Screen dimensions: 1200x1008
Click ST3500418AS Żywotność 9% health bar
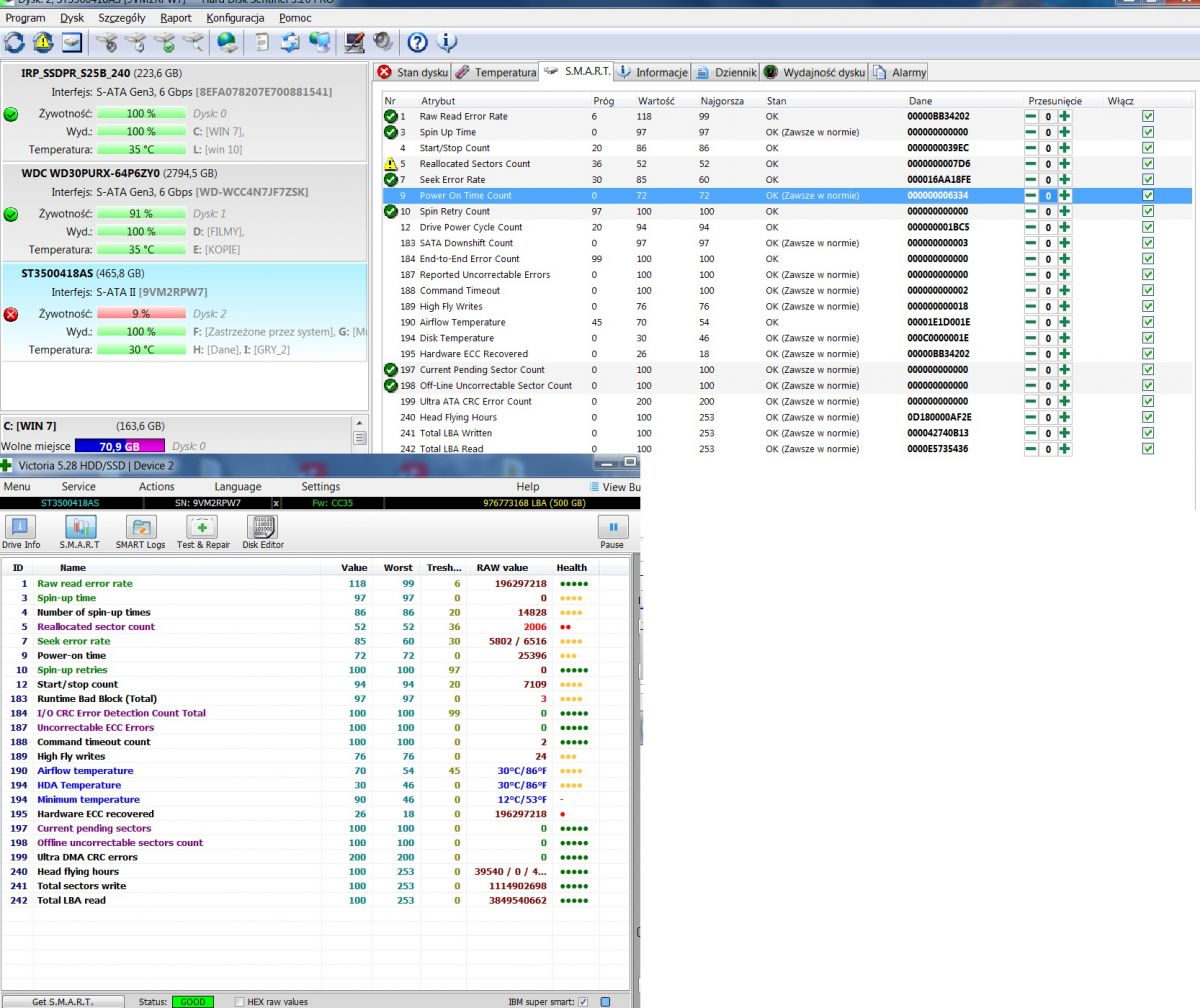[141, 314]
